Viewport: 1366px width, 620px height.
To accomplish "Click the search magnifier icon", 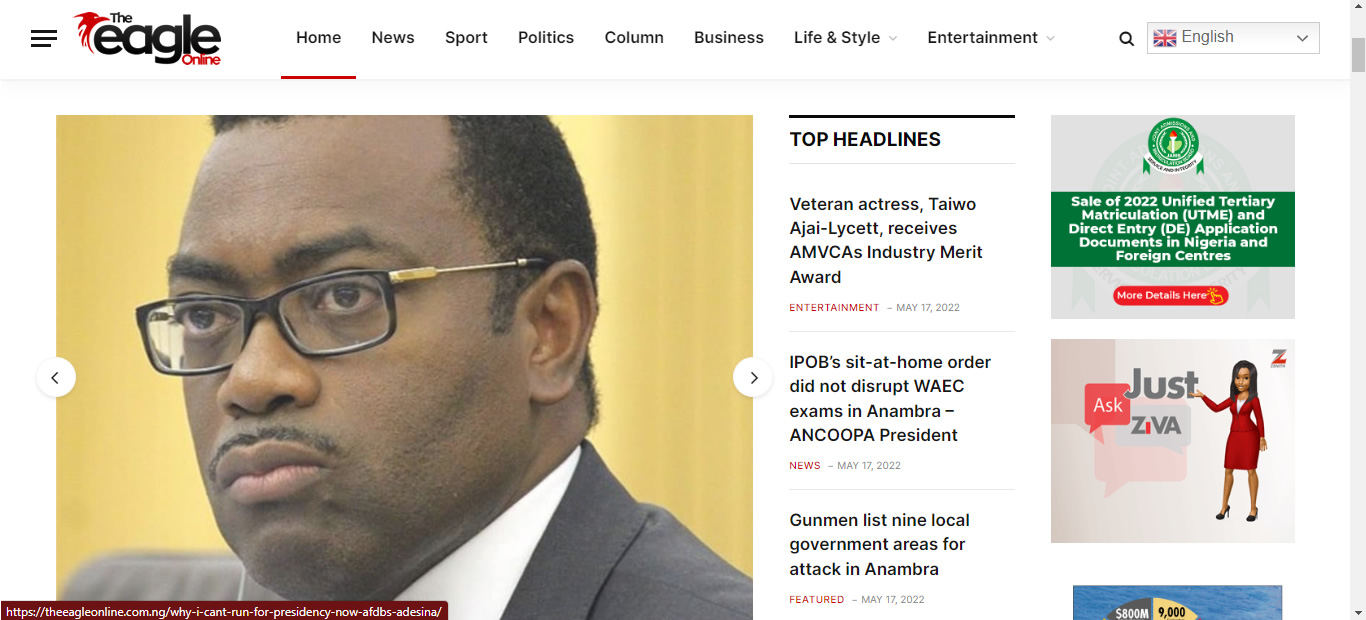I will point(1126,39).
